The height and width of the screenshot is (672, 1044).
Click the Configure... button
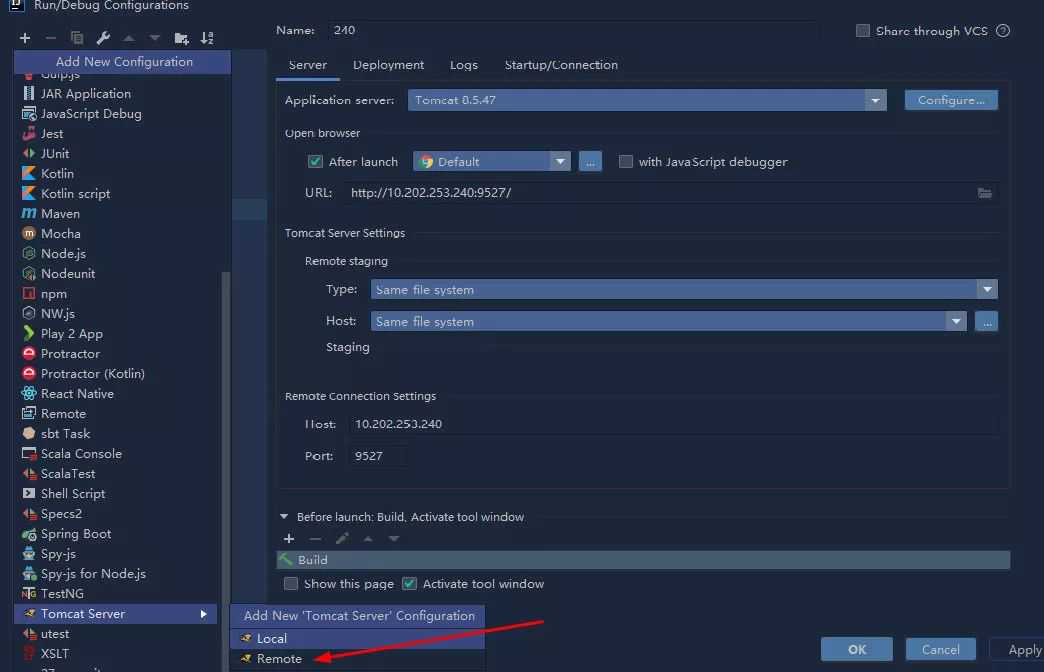pos(951,101)
